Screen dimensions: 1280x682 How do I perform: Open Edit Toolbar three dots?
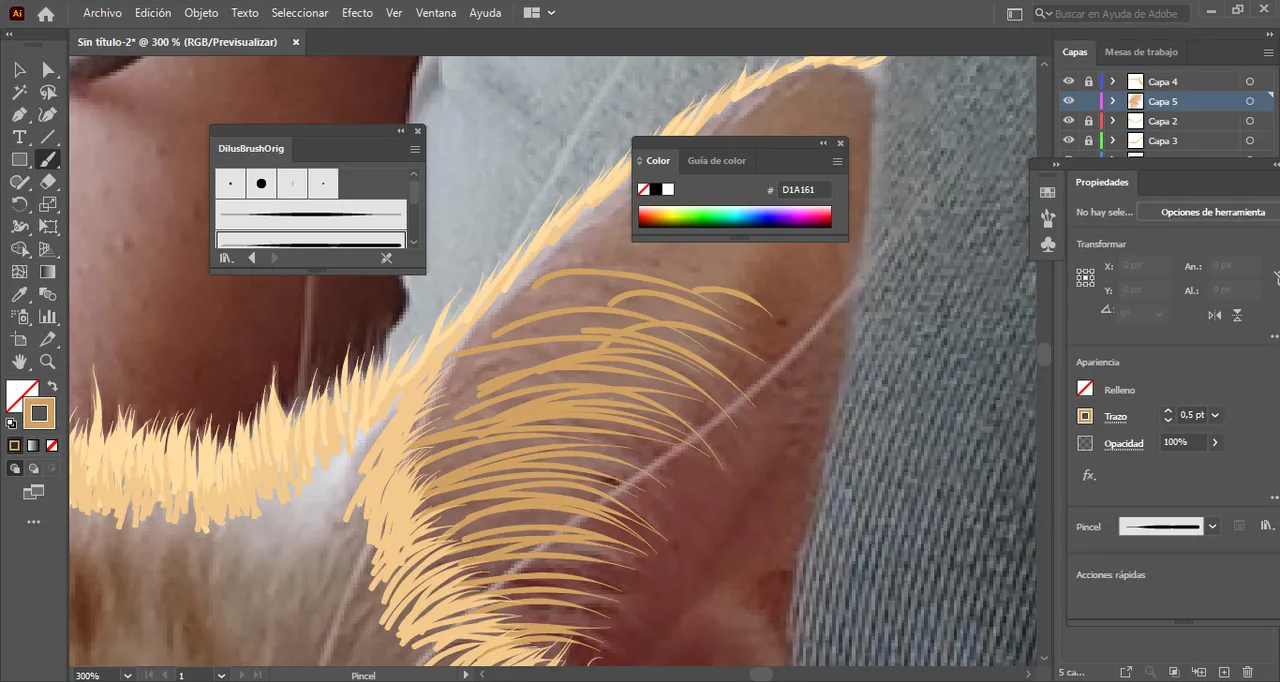pos(33,522)
